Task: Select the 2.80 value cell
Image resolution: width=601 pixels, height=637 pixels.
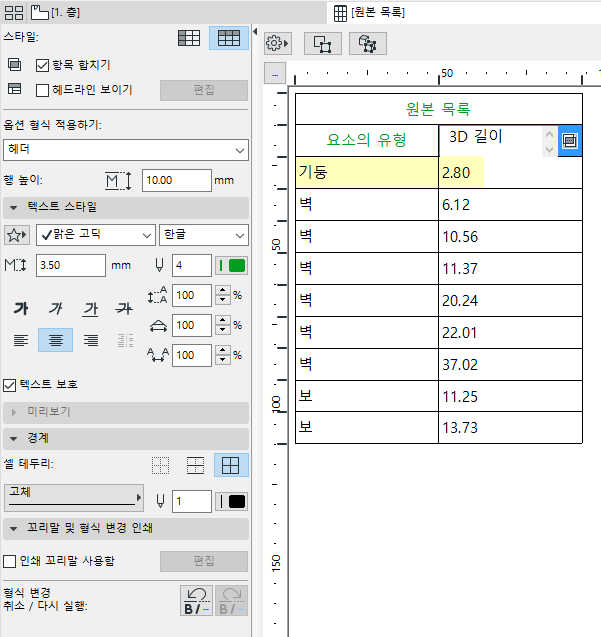Action: tap(510, 173)
